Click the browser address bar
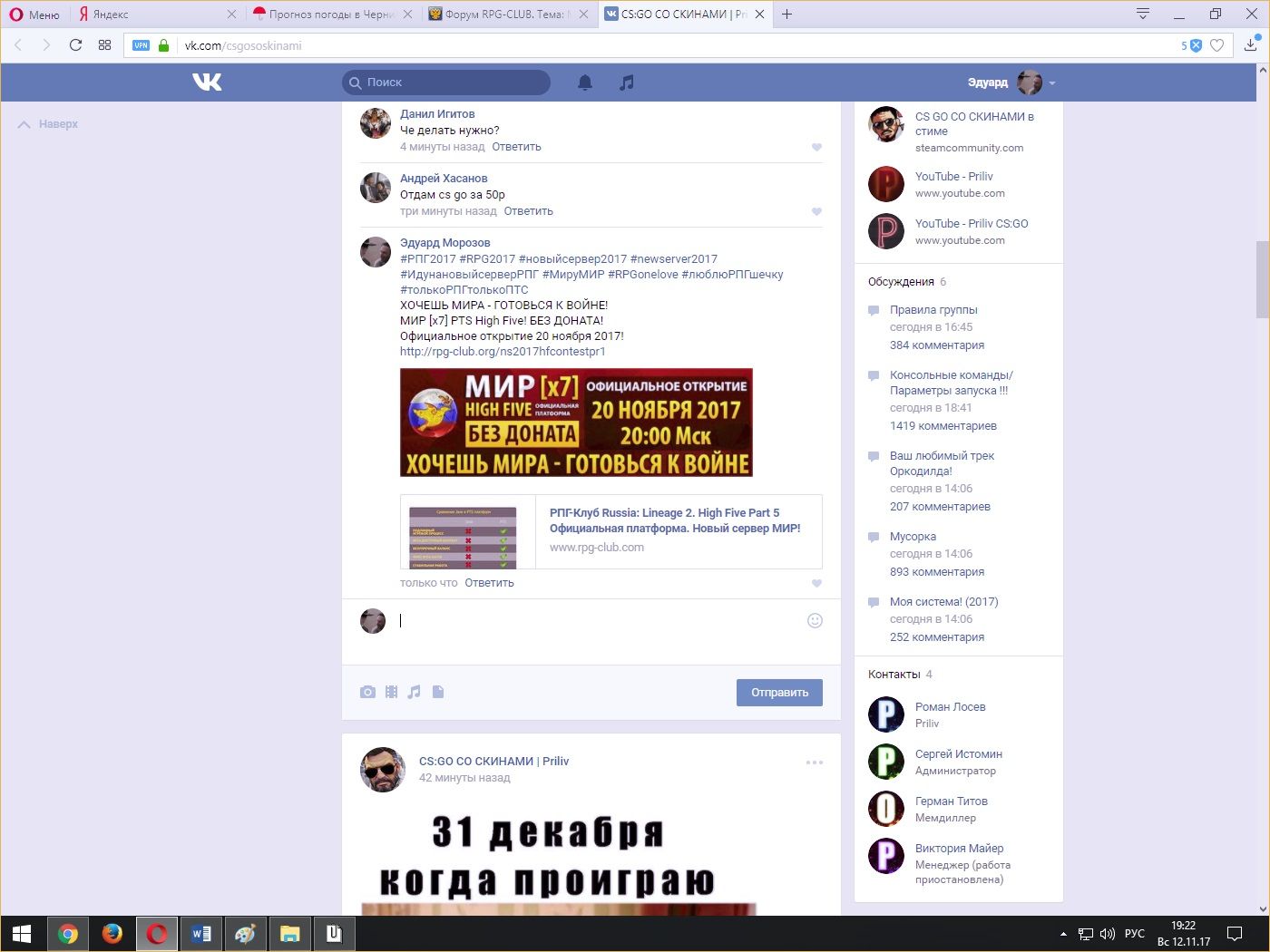Image resolution: width=1270 pixels, height=952 pixels. (x=679, y=45)
